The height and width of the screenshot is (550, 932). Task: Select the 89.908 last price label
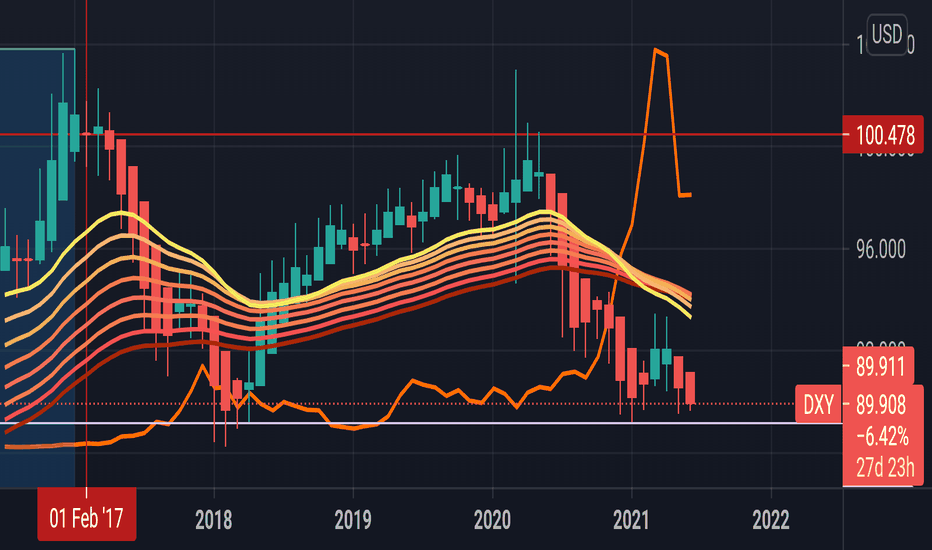click(881, 405)
